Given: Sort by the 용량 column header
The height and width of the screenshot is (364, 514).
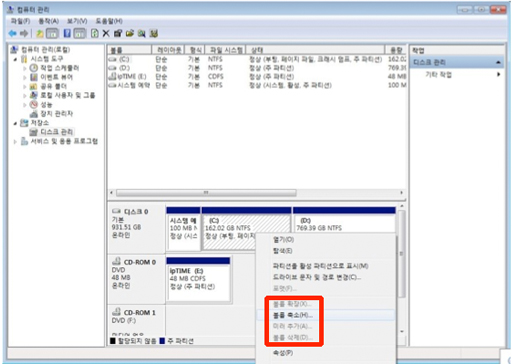Looking at the screenshot, I should coord(396,50).
